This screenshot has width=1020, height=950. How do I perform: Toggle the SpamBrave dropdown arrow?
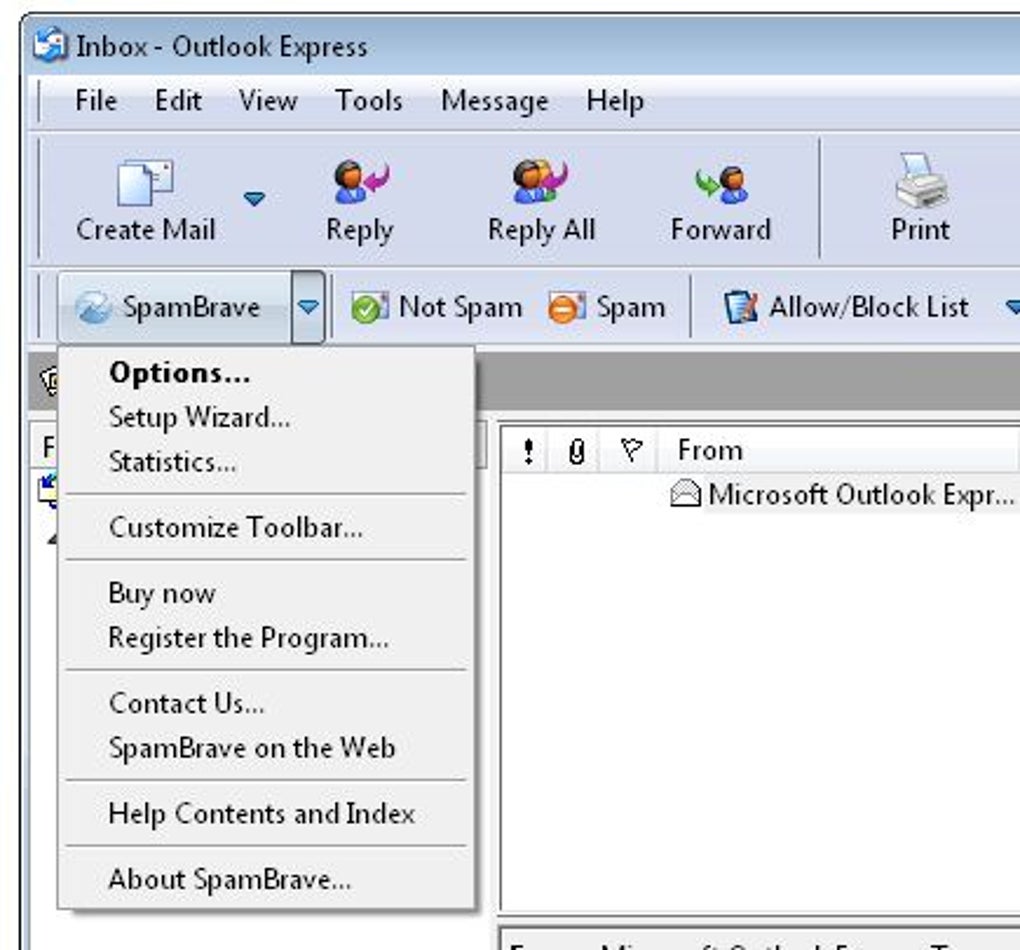tap(308, 307)
